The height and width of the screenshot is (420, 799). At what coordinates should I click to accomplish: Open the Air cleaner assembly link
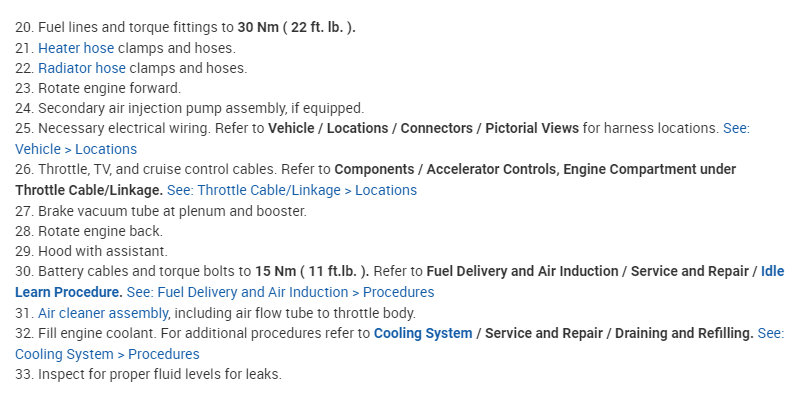click(x=102, y=313)
